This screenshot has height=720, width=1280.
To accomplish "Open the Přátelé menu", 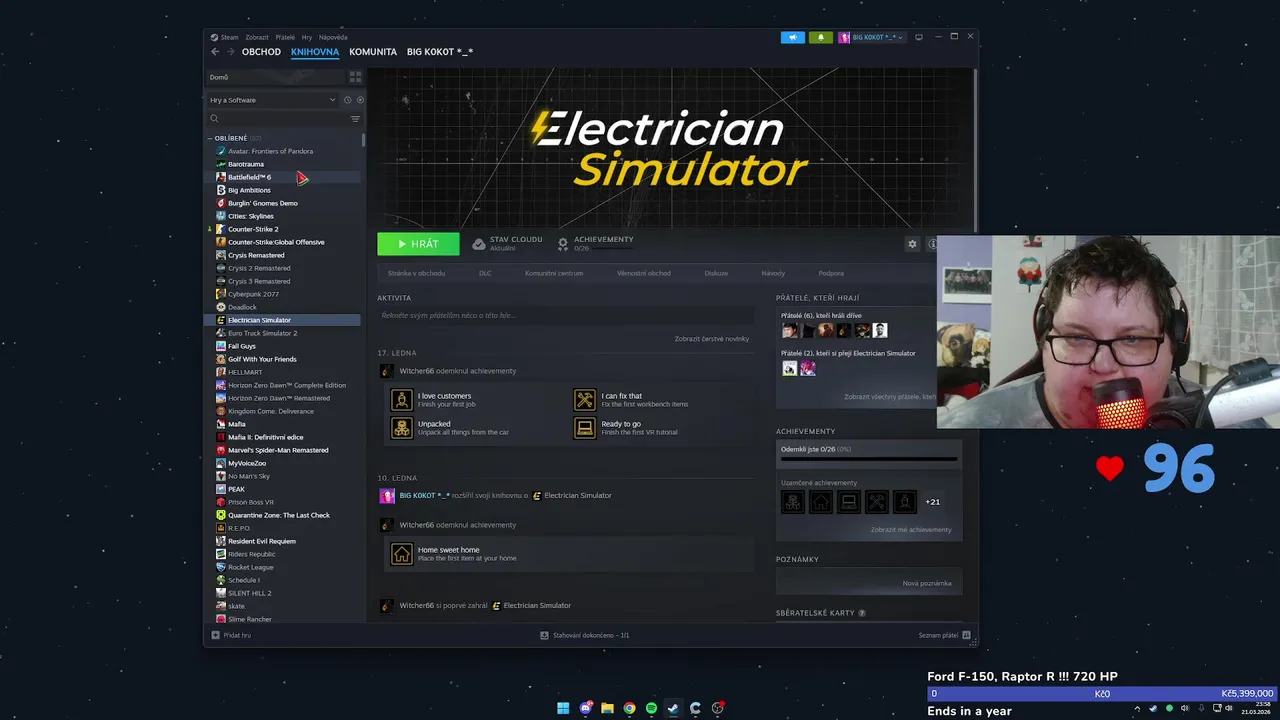I will coord(285,37).
